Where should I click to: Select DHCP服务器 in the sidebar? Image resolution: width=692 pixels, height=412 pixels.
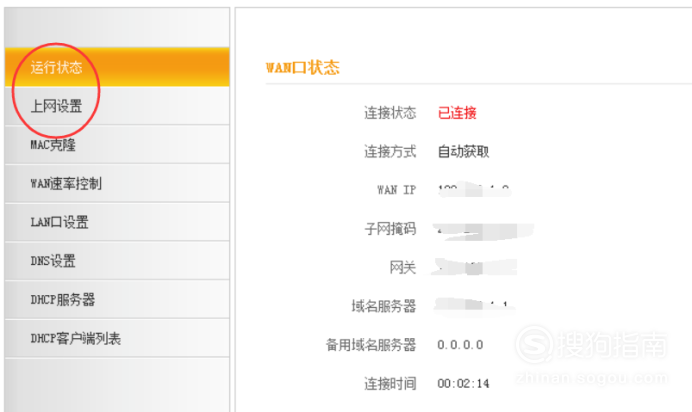pos(63,300)
